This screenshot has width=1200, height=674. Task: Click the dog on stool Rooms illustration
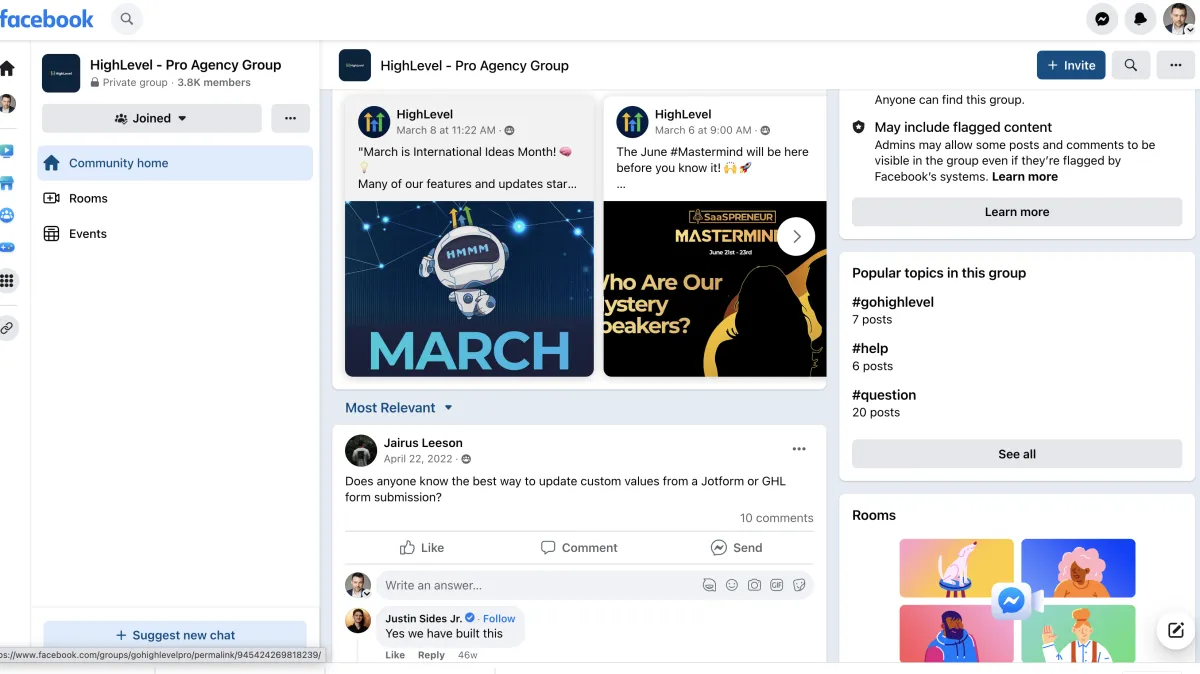coord(956,568)
